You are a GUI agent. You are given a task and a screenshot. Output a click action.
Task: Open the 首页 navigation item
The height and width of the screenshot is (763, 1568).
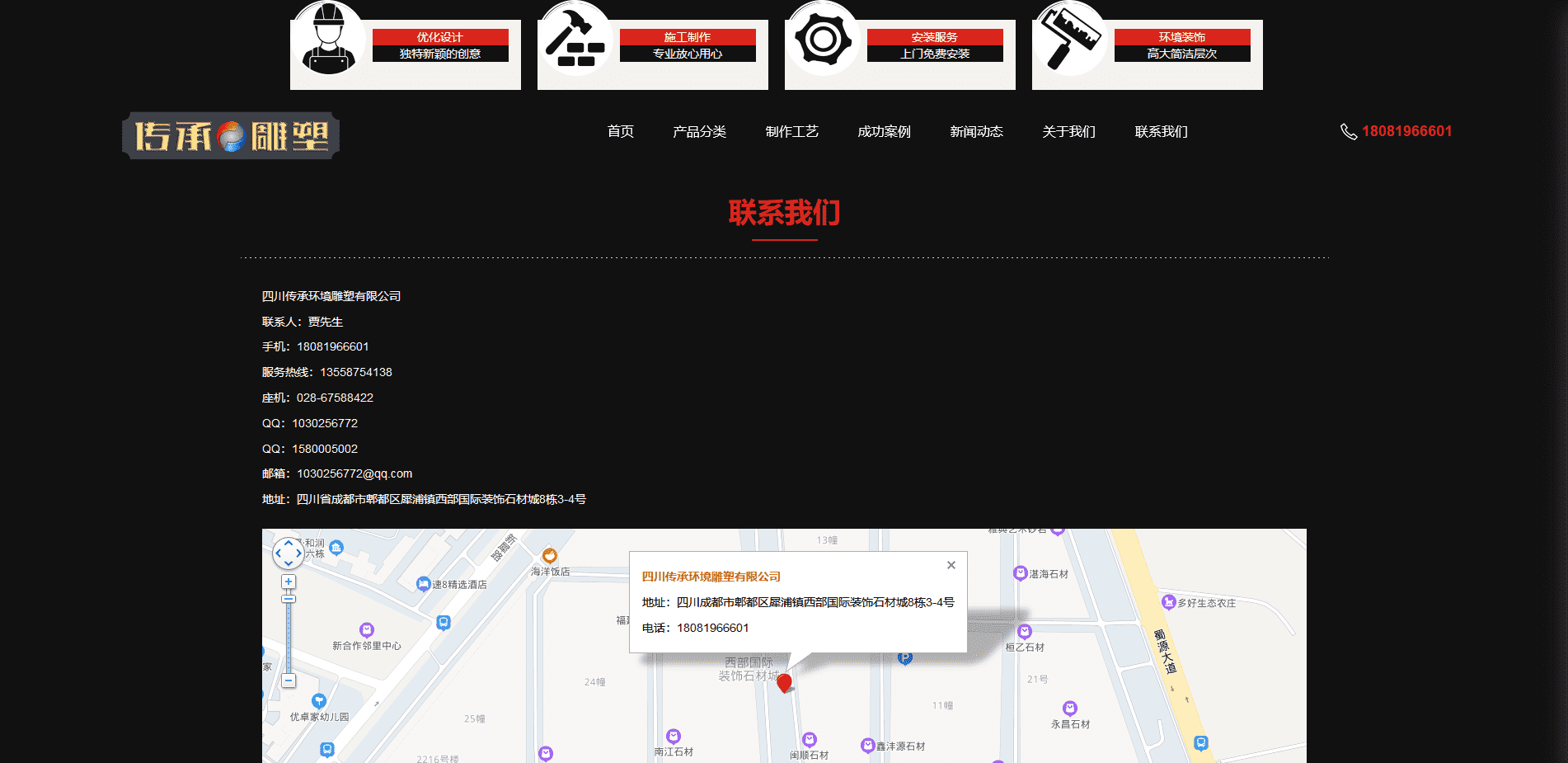coord(620,132)
